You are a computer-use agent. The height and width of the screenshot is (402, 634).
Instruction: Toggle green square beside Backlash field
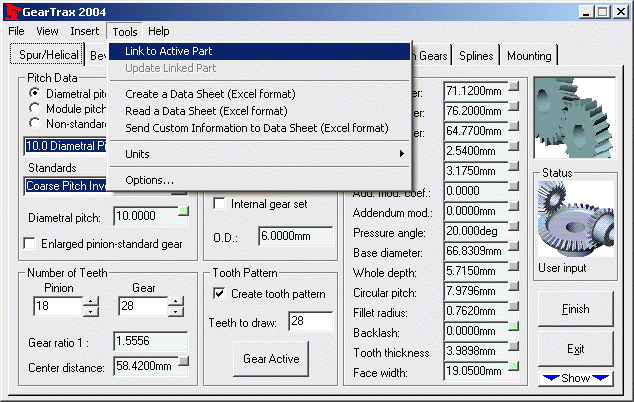coord(514,326)
